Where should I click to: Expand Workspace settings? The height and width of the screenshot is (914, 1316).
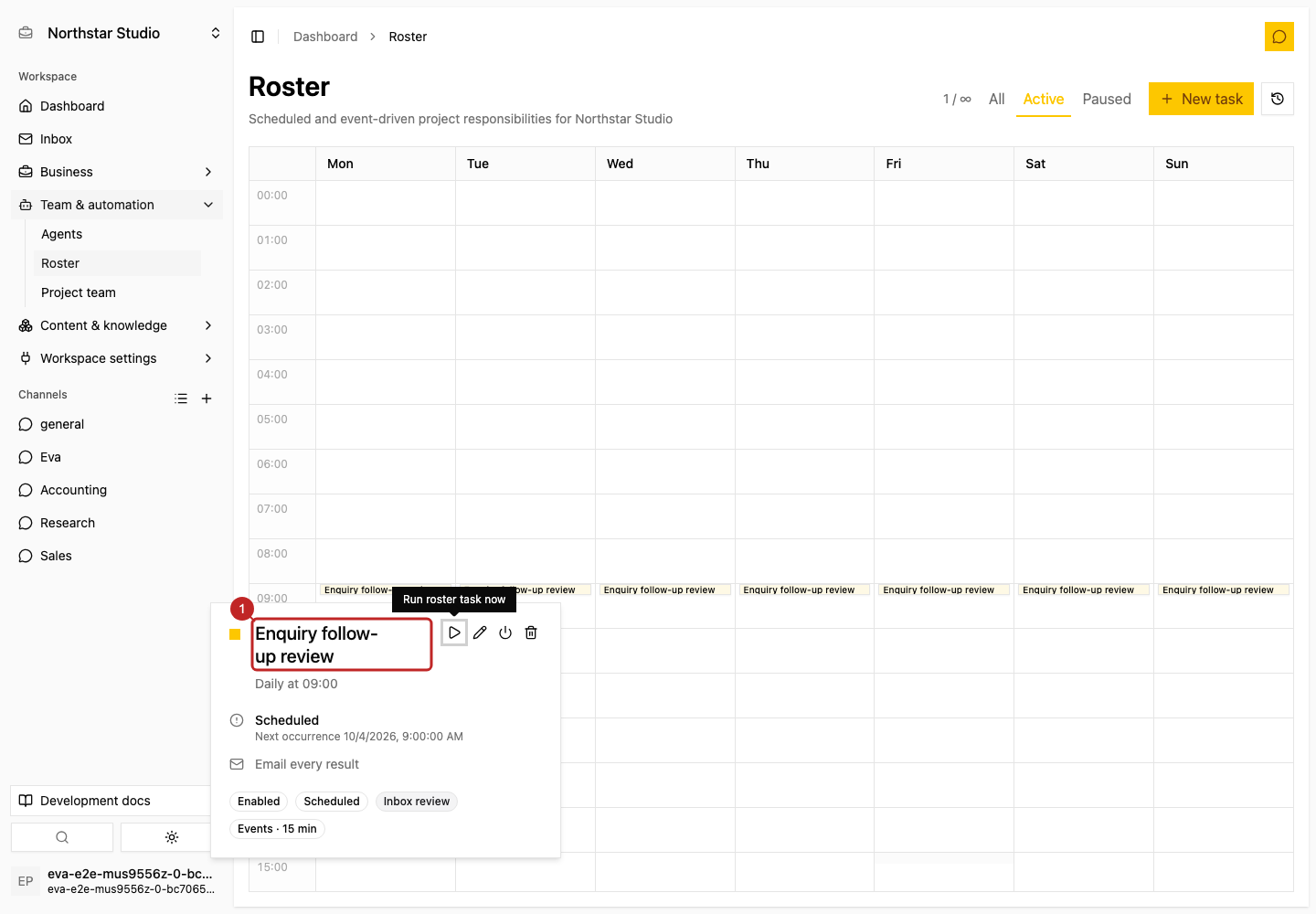(x=117, y=358)
